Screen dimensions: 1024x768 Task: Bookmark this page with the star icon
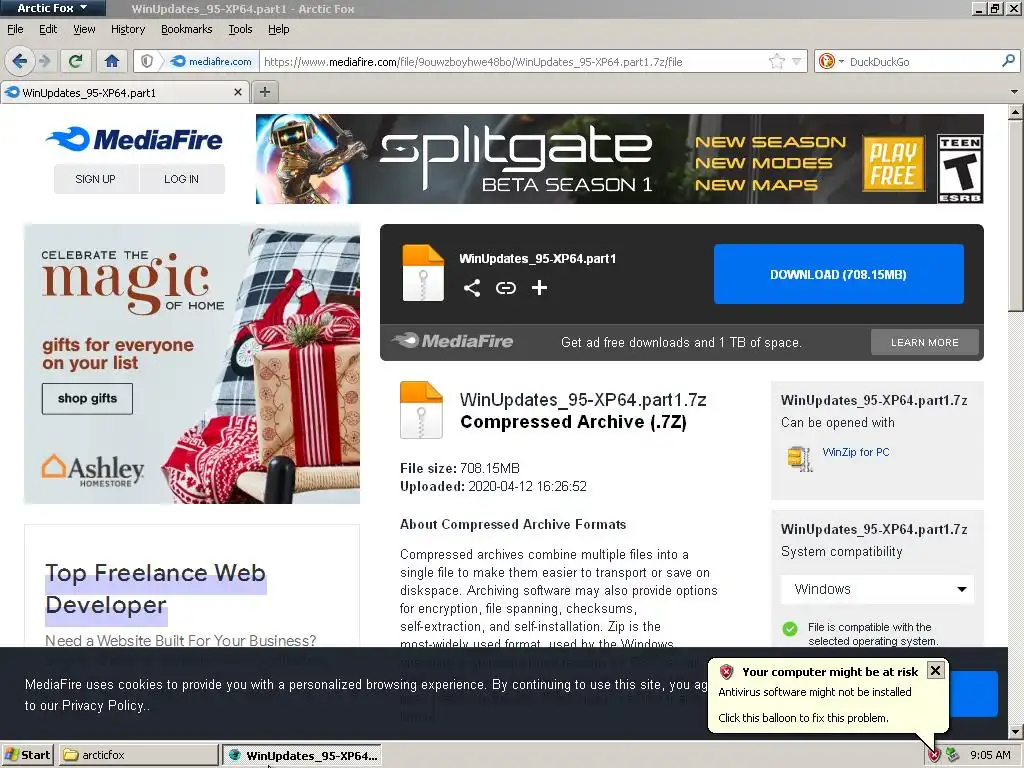click(x=776, y=61)
